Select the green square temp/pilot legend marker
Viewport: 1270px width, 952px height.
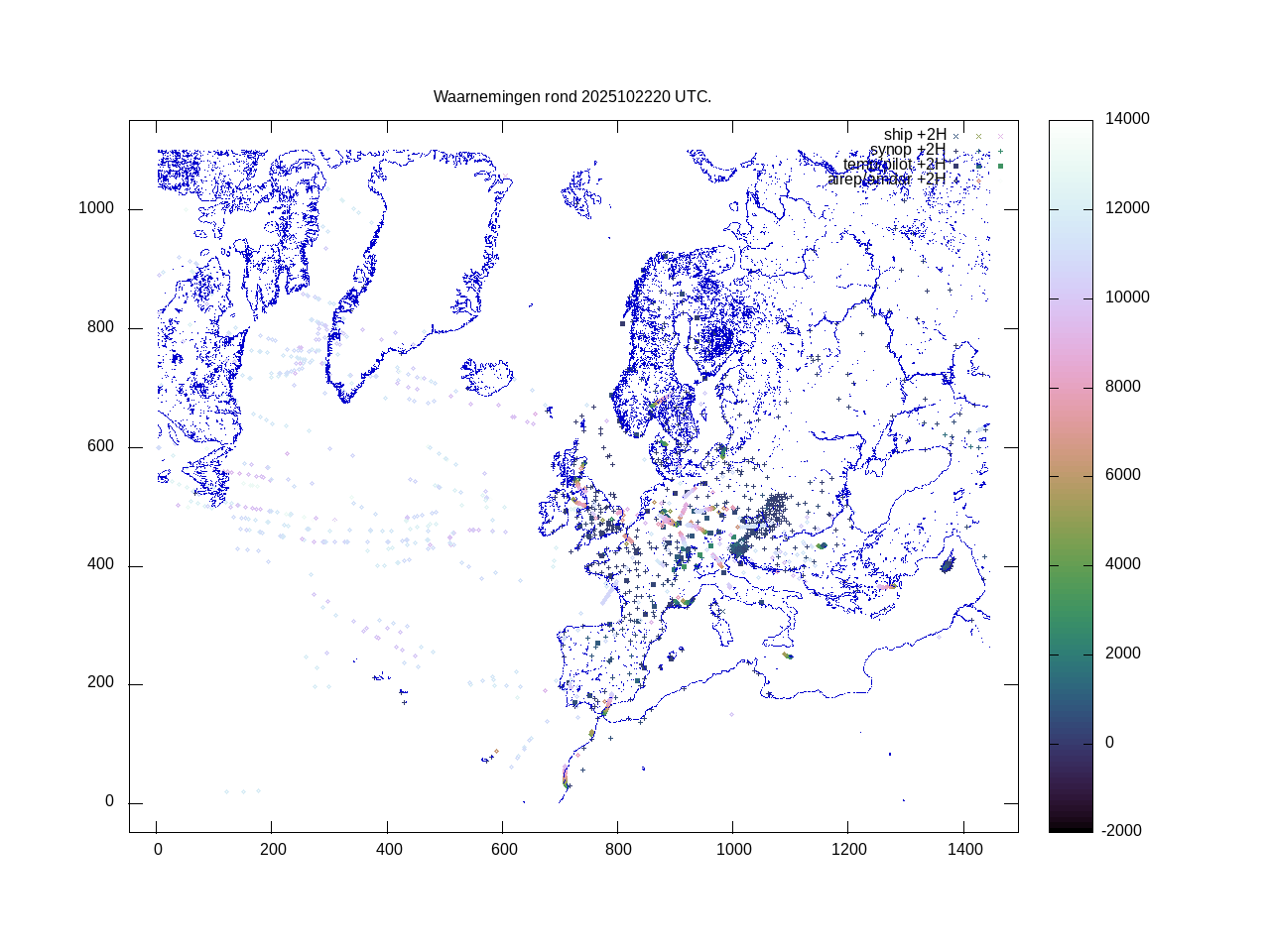pyautogui.click(x=1000, y=166)
